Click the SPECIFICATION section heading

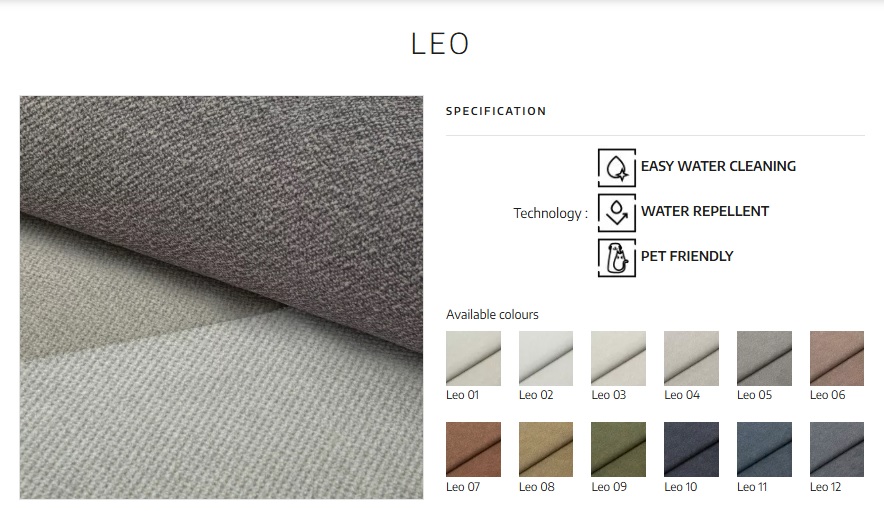coord(496,111)
